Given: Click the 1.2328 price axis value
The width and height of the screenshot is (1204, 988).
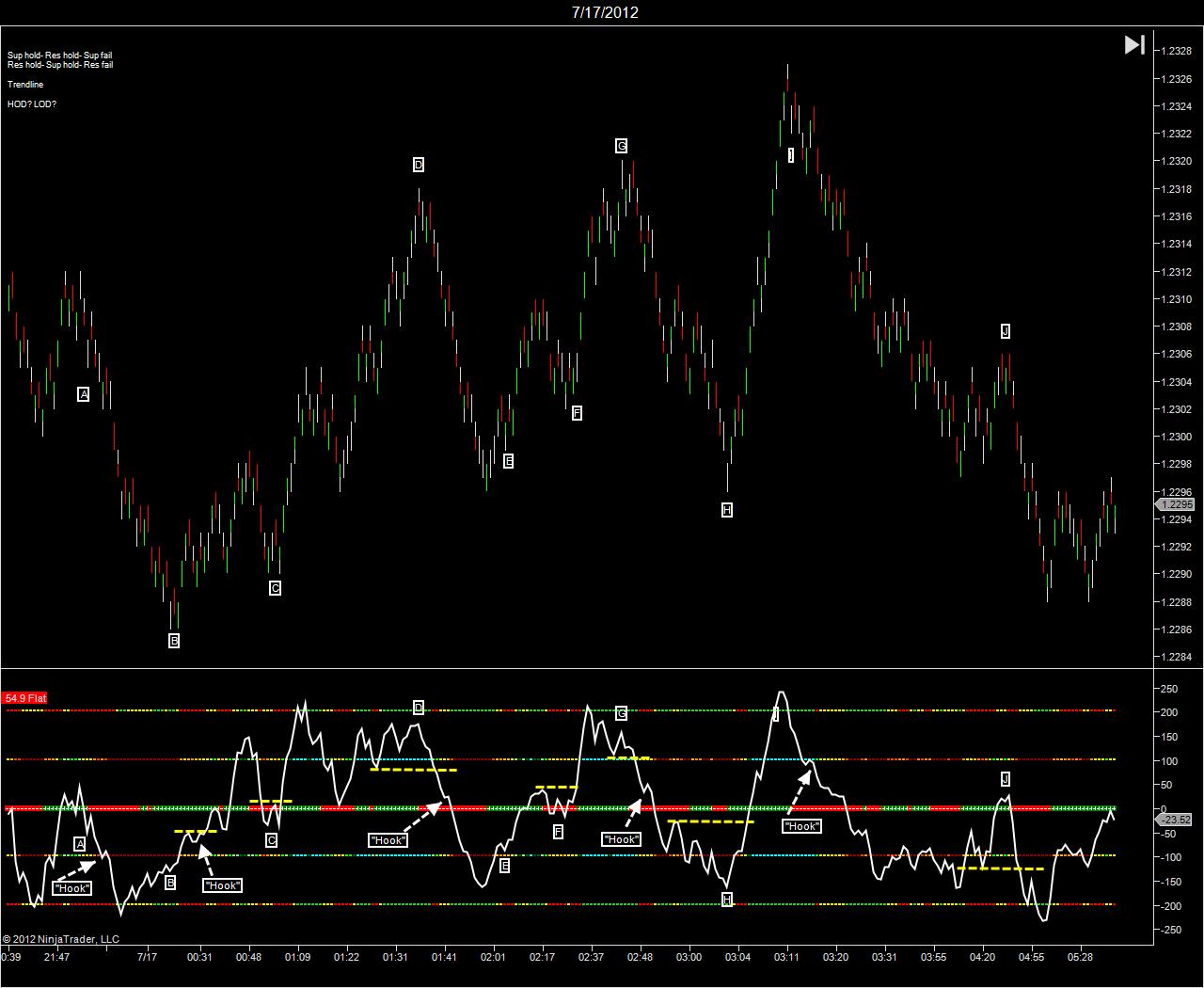Looking at the screenshot, I should pos(1177,51).
